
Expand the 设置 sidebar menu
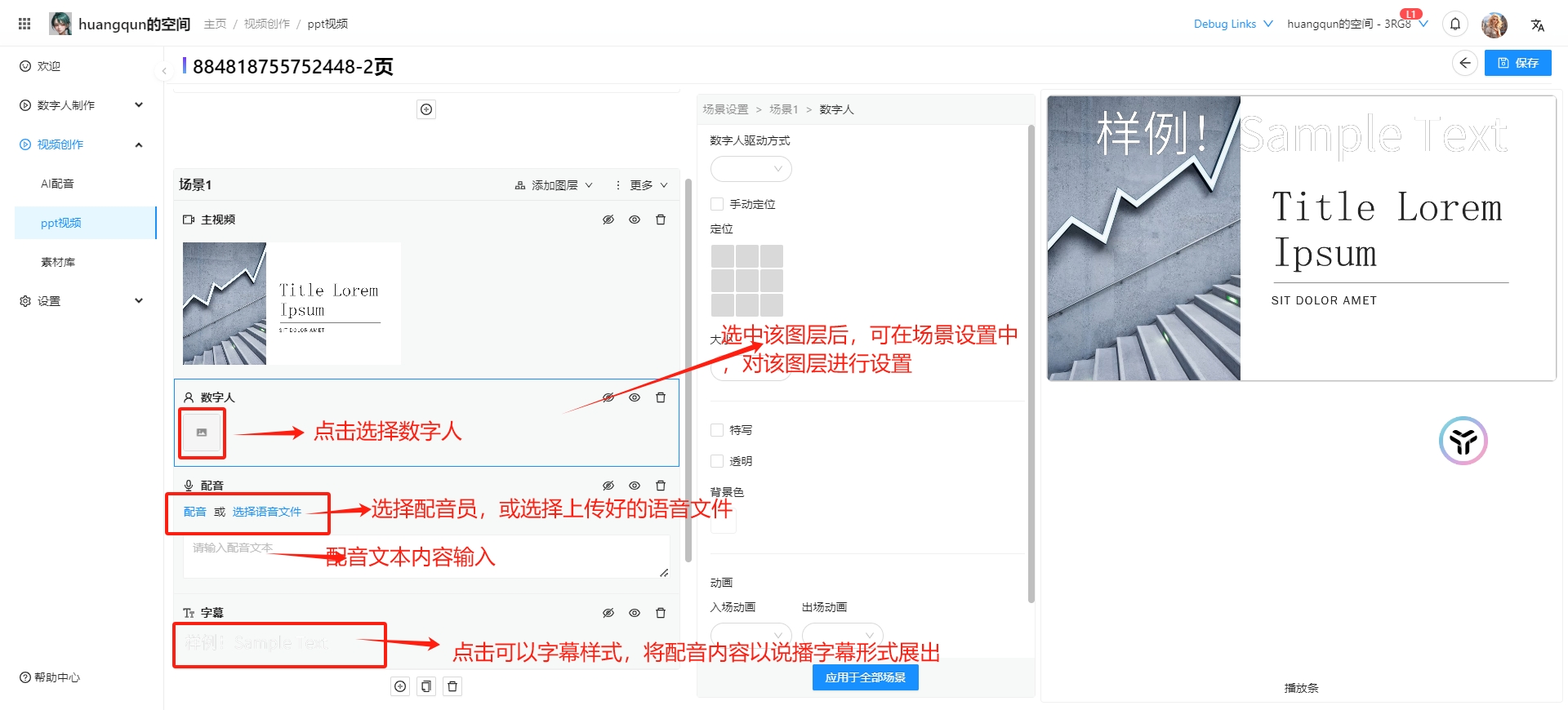point(82,301)
